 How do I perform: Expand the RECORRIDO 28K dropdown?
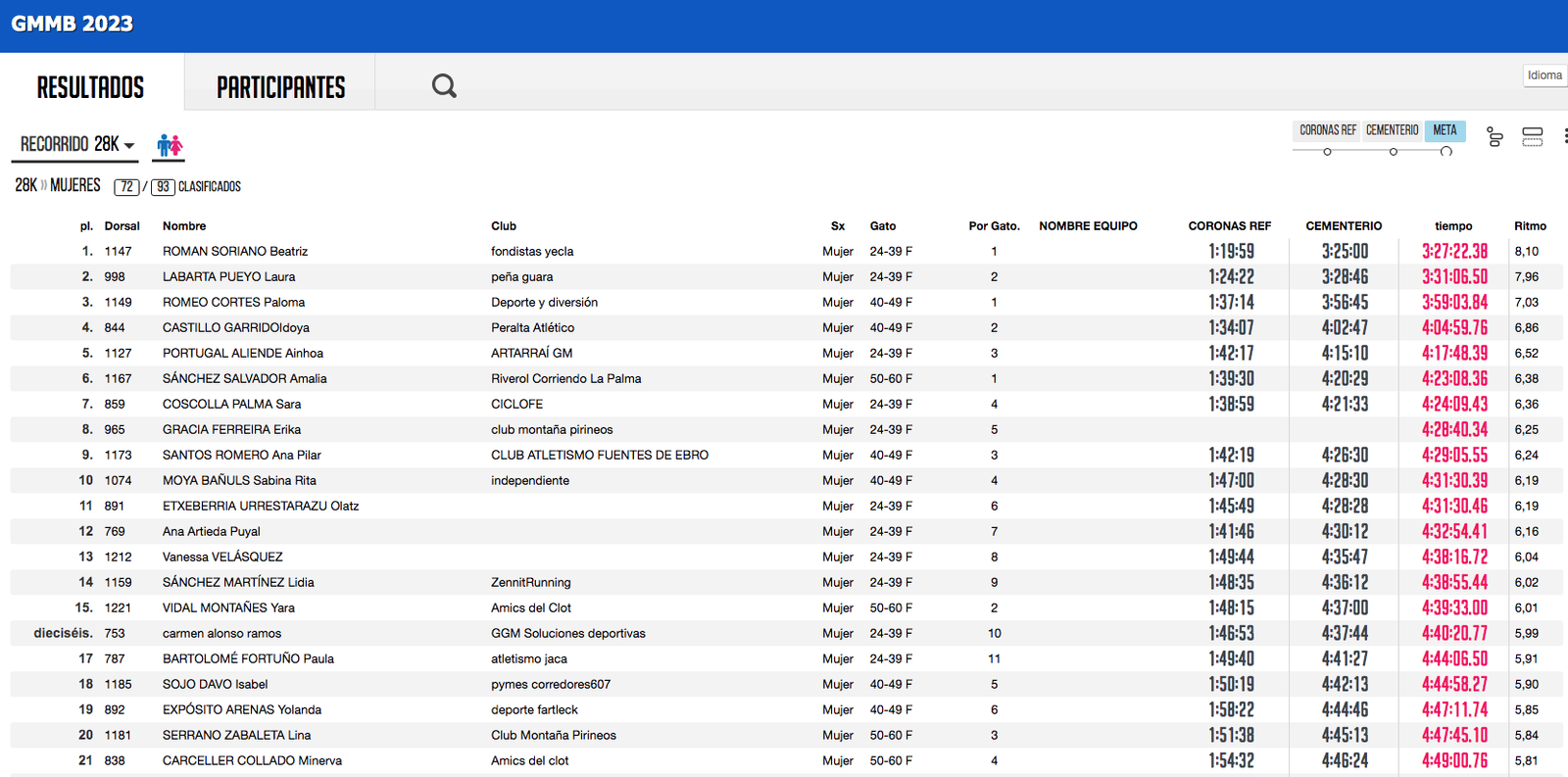(x=76, y=145)
